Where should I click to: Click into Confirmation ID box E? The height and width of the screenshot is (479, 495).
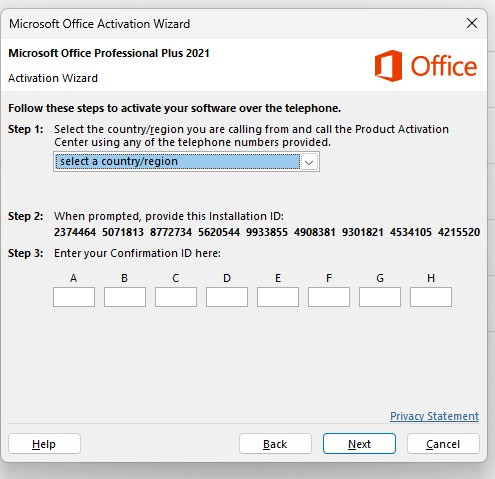278,297
